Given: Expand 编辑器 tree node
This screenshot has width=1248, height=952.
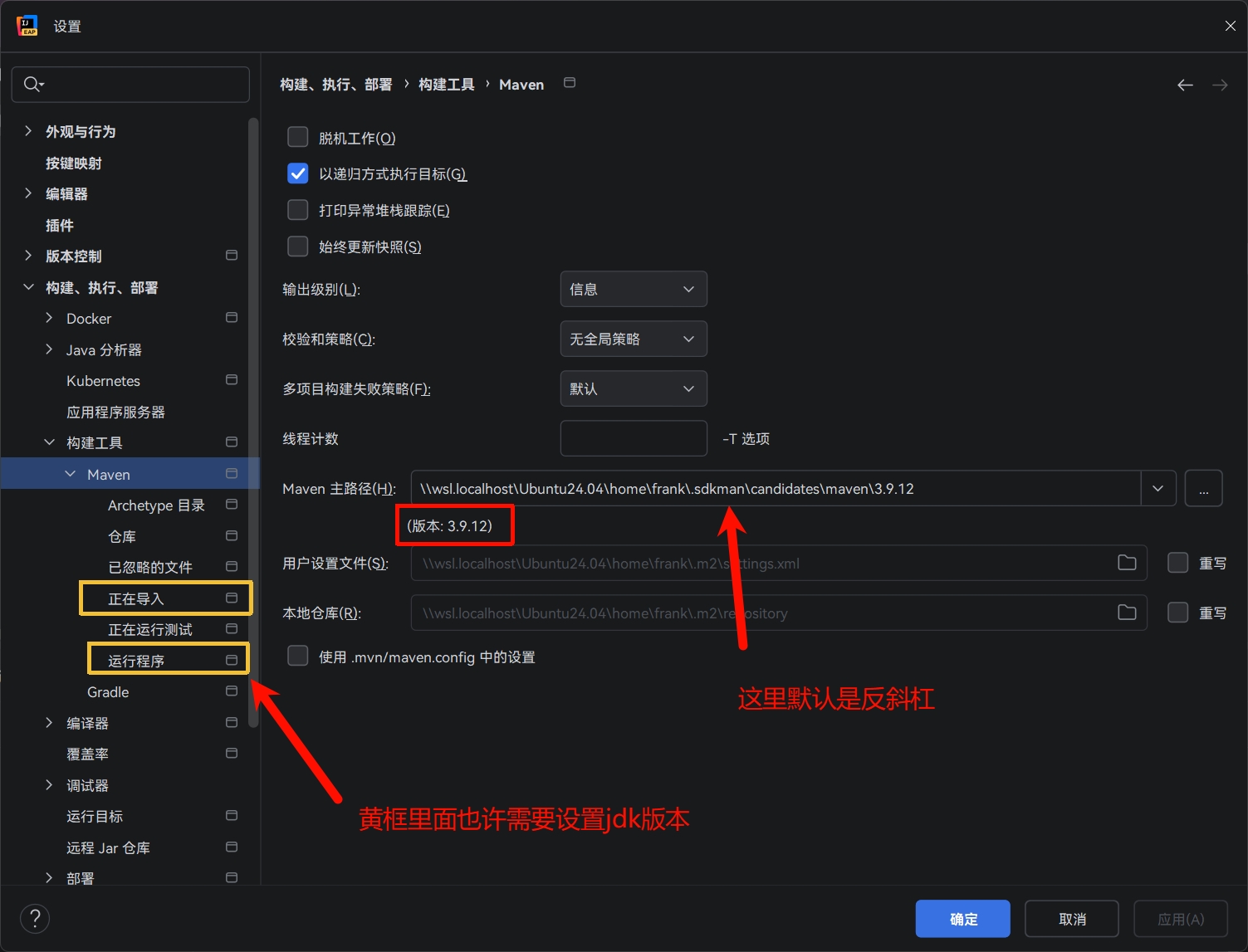Looking at the screenshot, I should point(28,193).
